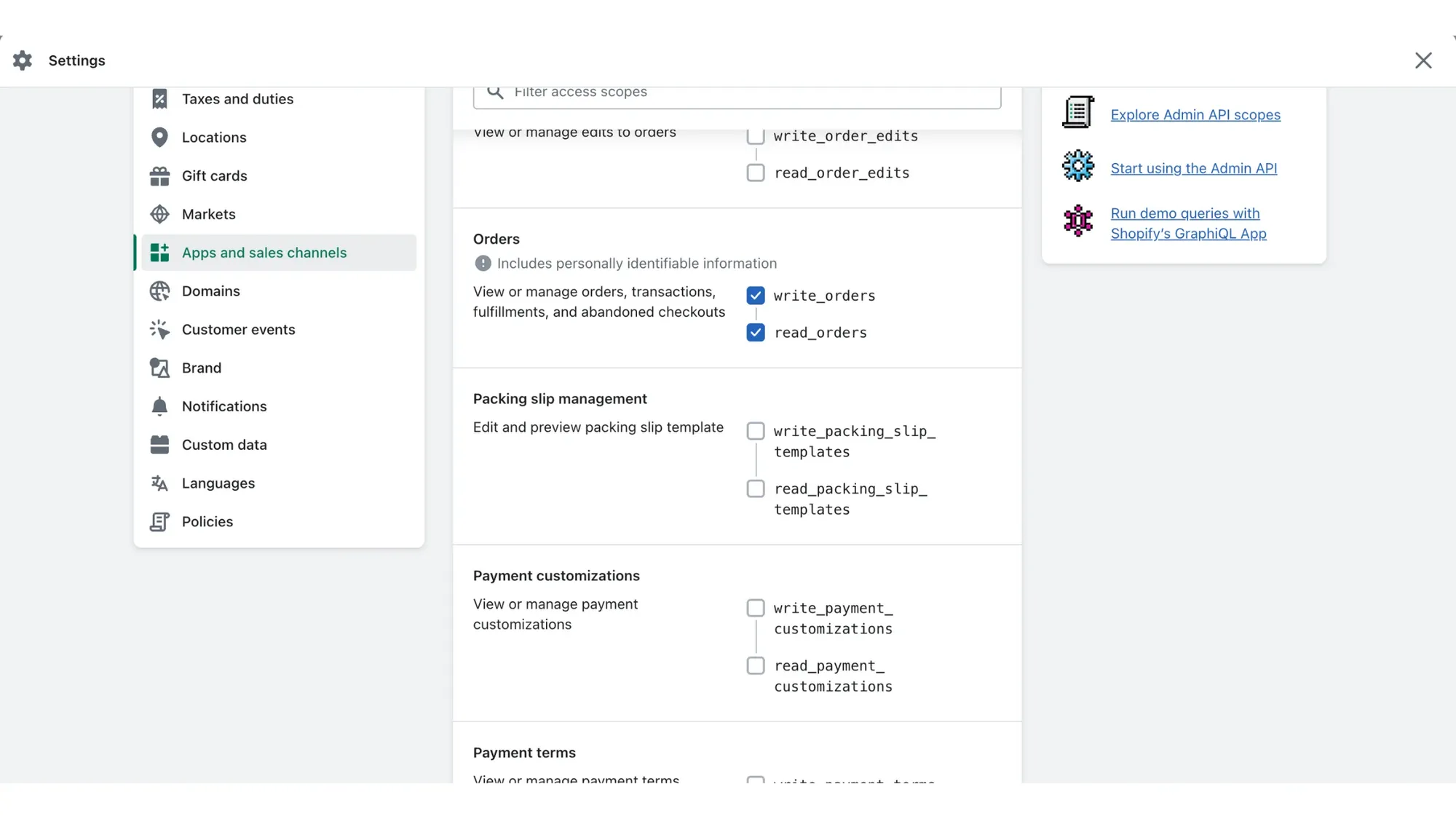Click the GraphiQL app icon beside demo queries link
The height and width of the screenshot is (819, 1456).
click(x=1077, y=222)
